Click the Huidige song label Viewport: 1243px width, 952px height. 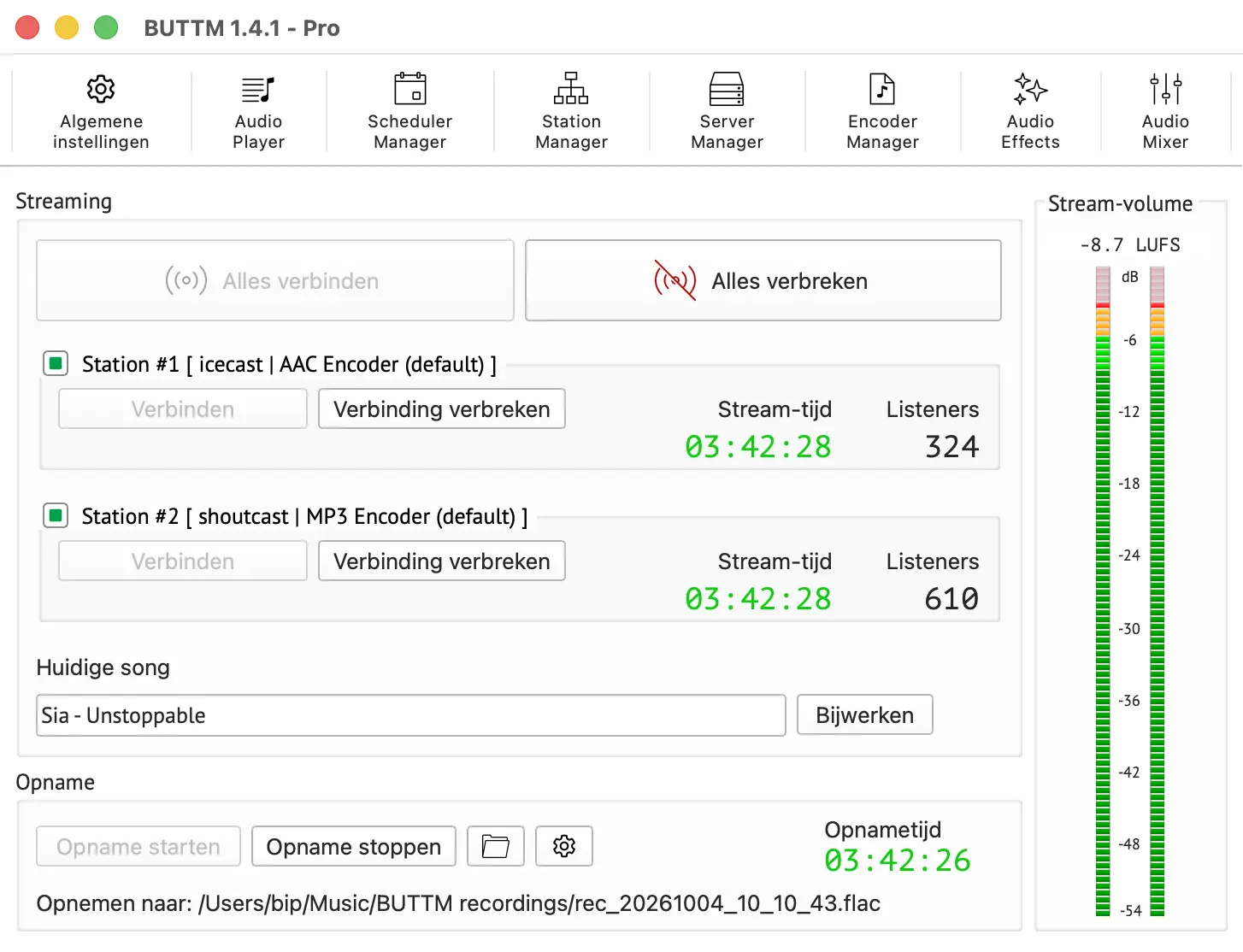pyautogui.click(x=103, y=667)
